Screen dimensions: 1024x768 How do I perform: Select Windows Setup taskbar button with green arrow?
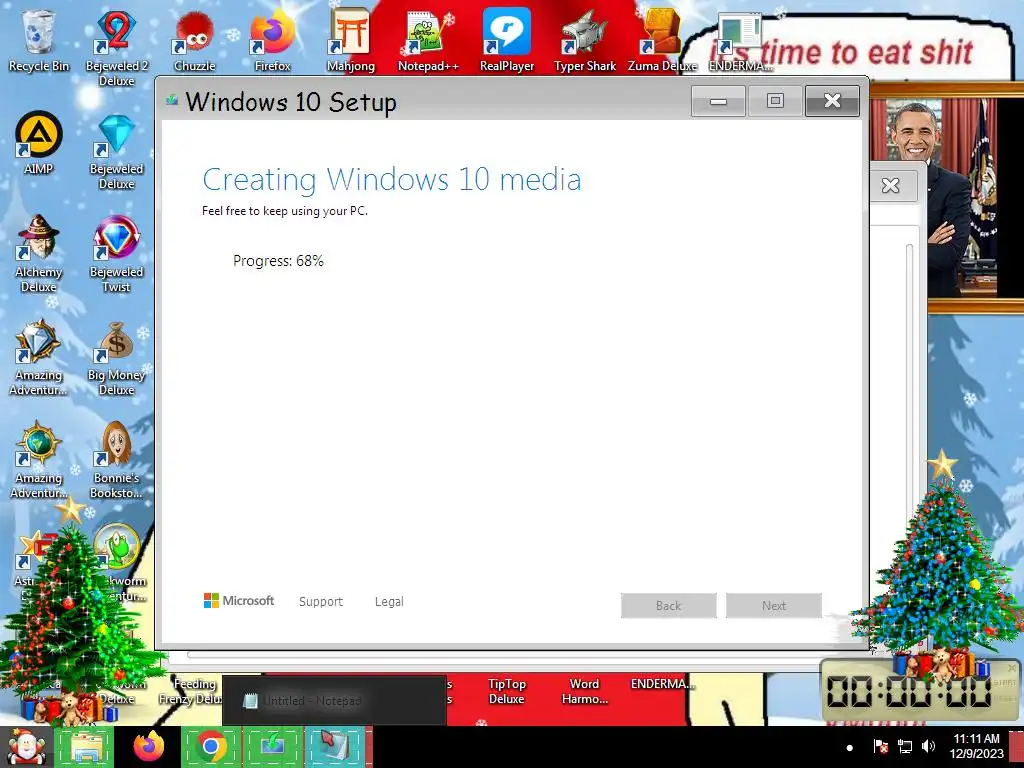click(272, 747)
